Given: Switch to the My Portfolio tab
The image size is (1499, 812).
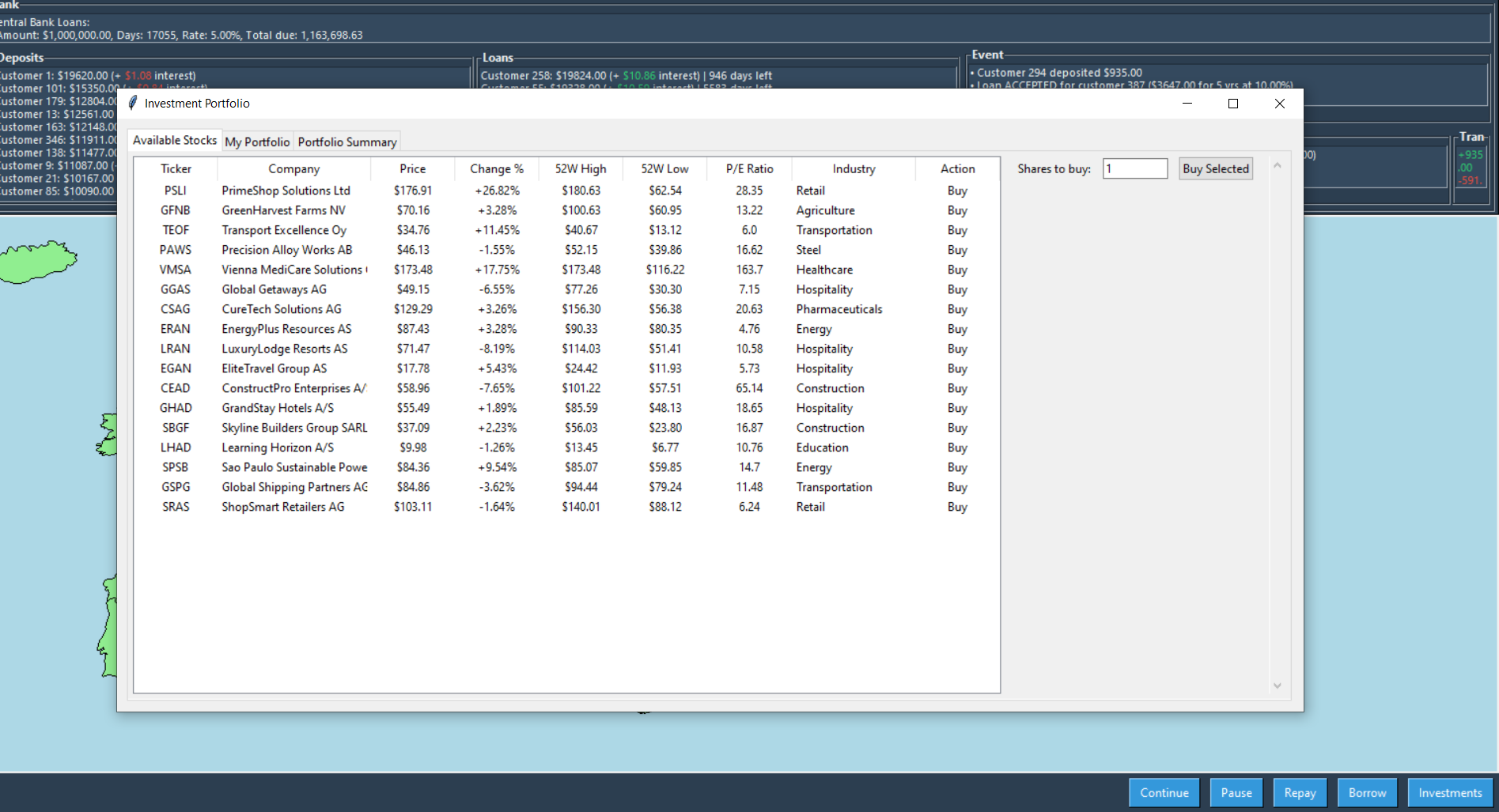Looking at the screenshot, I should (x=257, y=142).
